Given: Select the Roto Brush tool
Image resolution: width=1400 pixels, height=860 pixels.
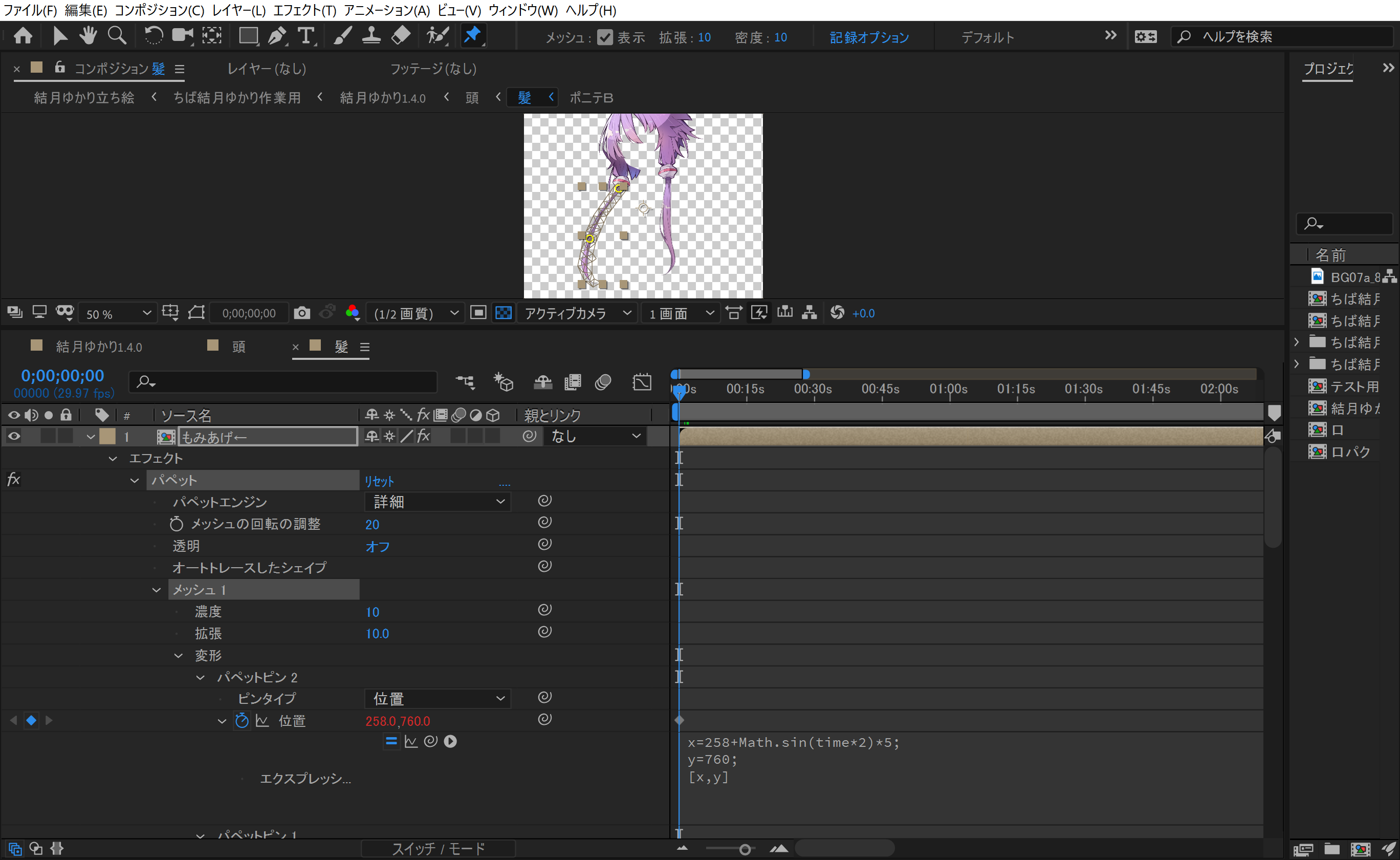Looking at the screenshot, I should click(x=437, y=36).
